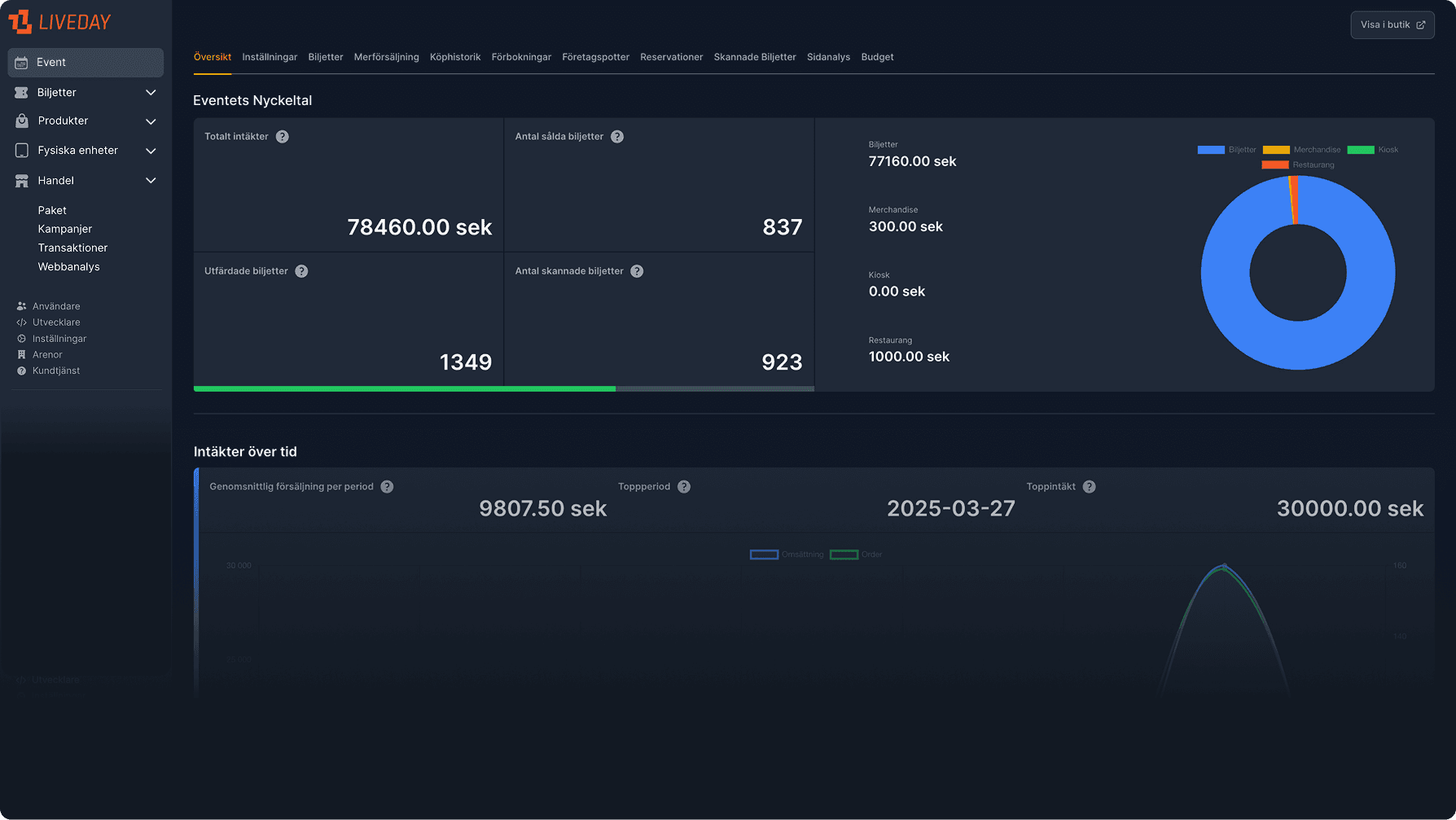The width and height of the screenshot is (1456, 820).
Task: Click the Event calendar icon in sidebar
Action: point(22,62)
